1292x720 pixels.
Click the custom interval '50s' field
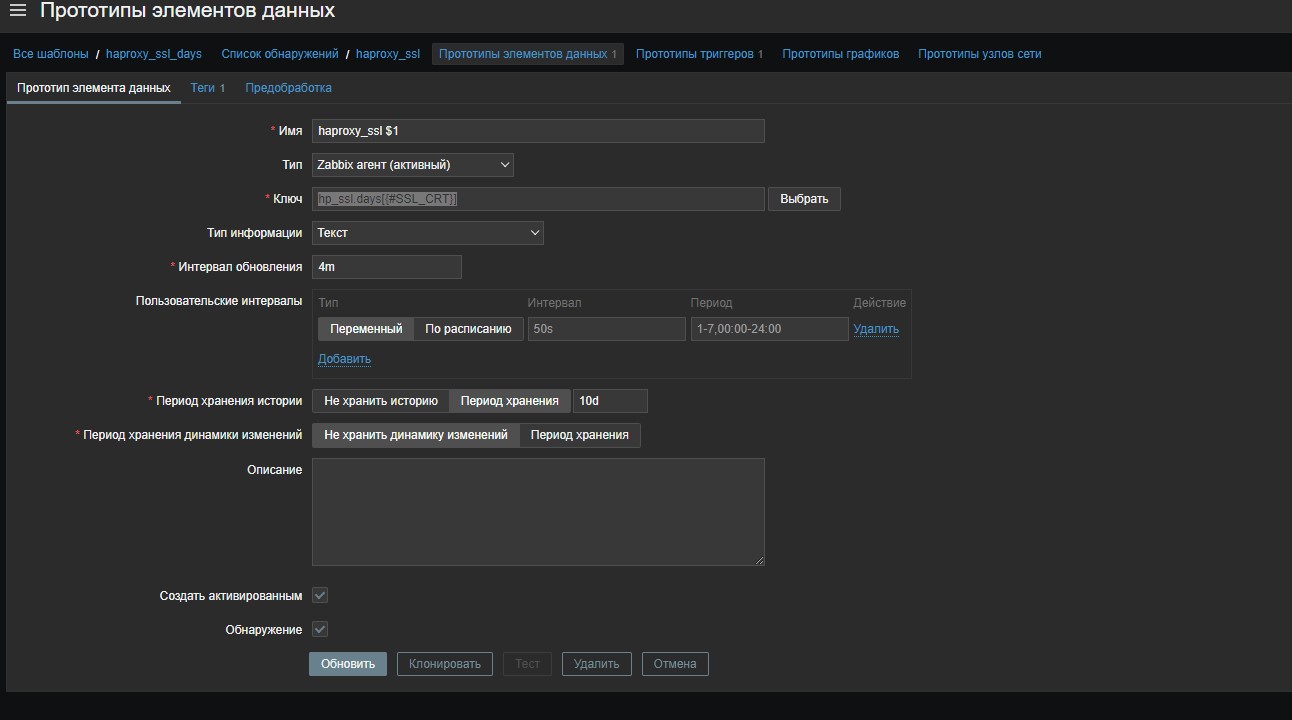tap(607, 329)
